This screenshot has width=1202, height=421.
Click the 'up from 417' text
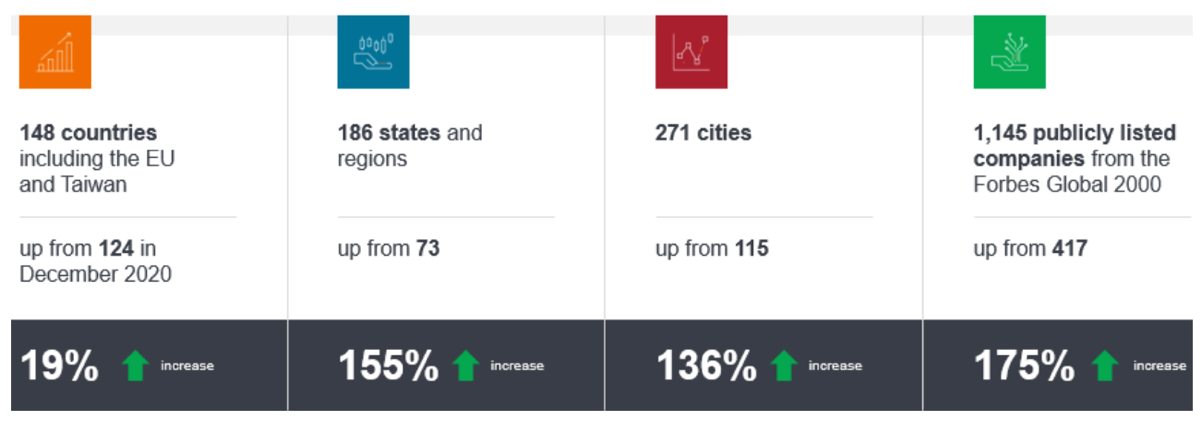[x=1030, y=248]
